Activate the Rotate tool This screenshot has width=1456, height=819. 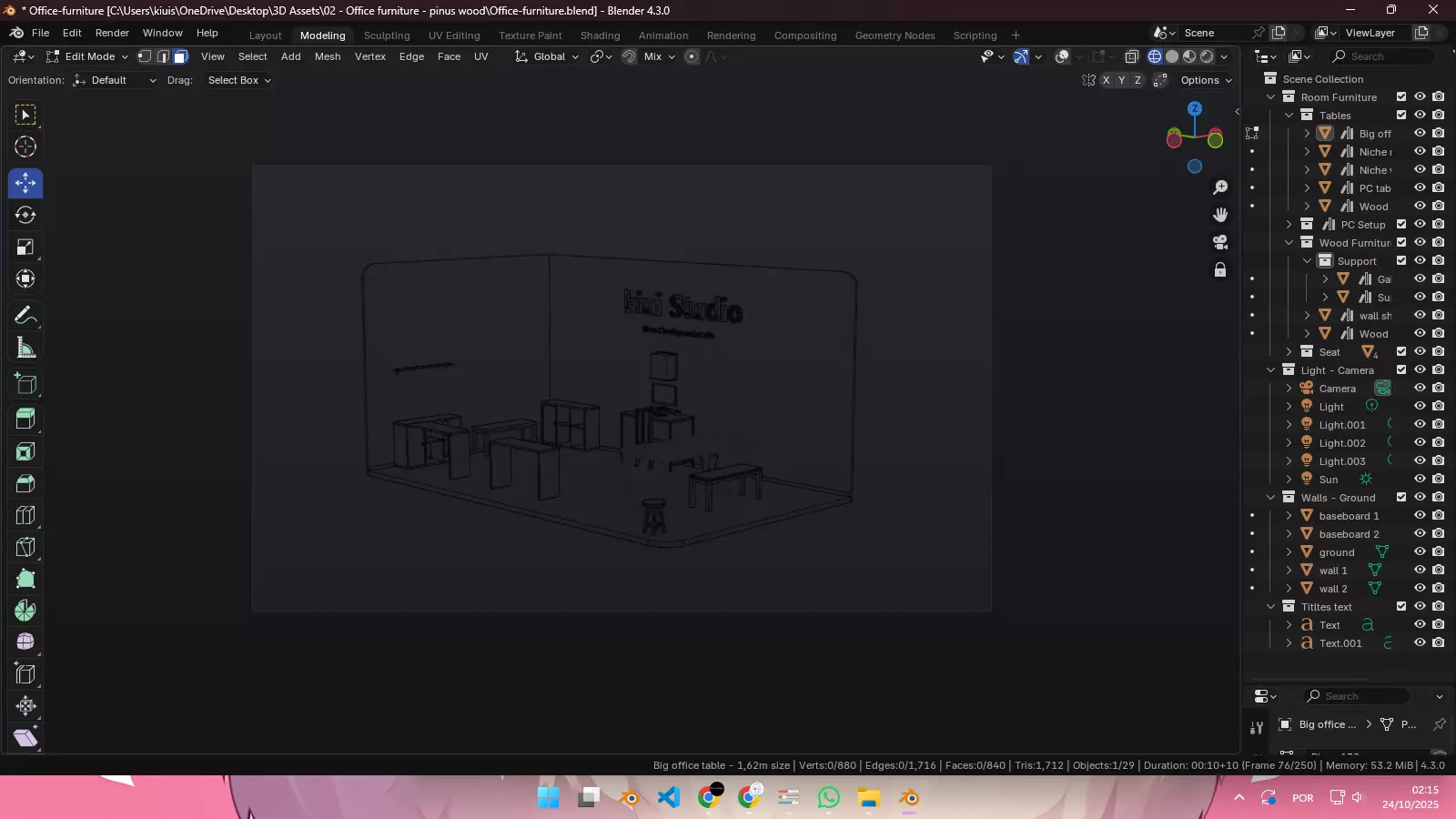click(25, 215)
